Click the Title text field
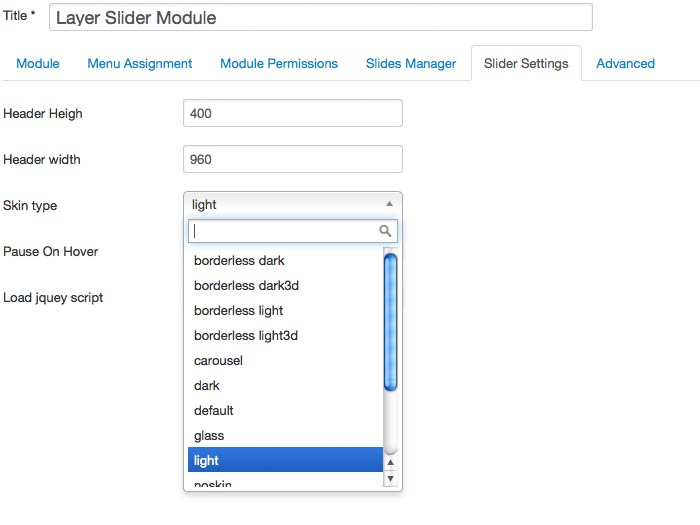This screenshot has width=700, height=525. (x=320, y=18)
